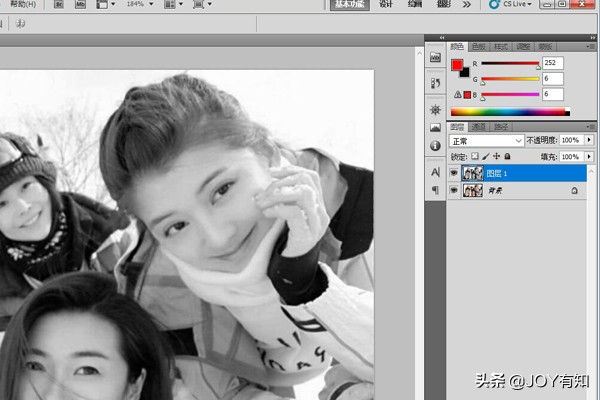Click the B value input field
This screenshot has height=400, width=600.
(x=553, y=94)
